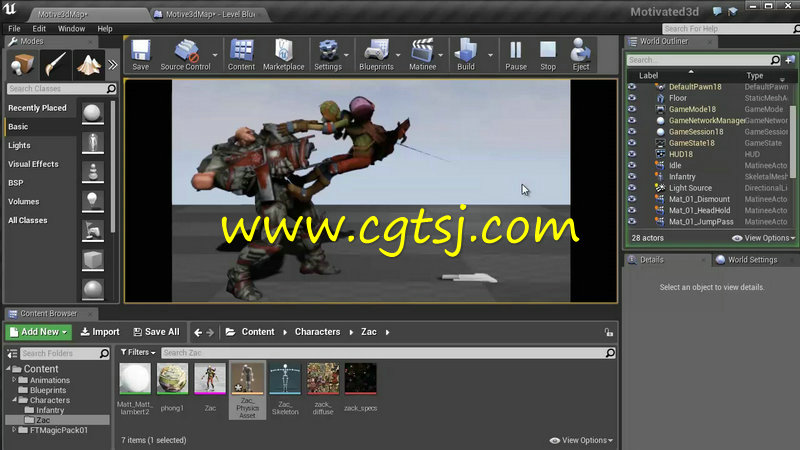Screen dimensions: 800x450
Task: Switch to Level Blueprint tab
Action: [x=210, y=14]
